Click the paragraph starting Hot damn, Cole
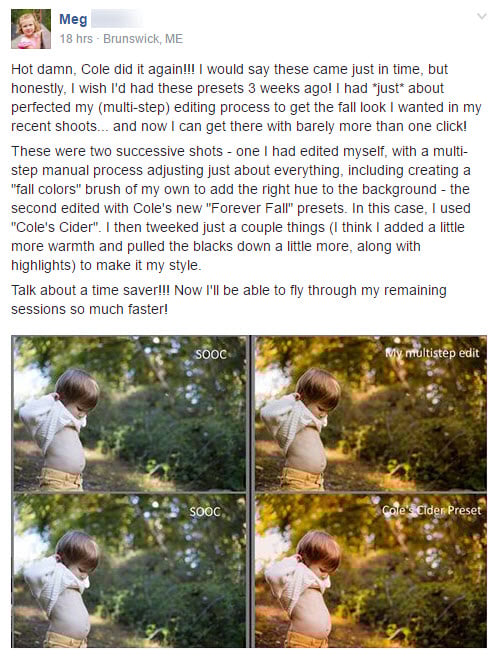 point(246,97)
